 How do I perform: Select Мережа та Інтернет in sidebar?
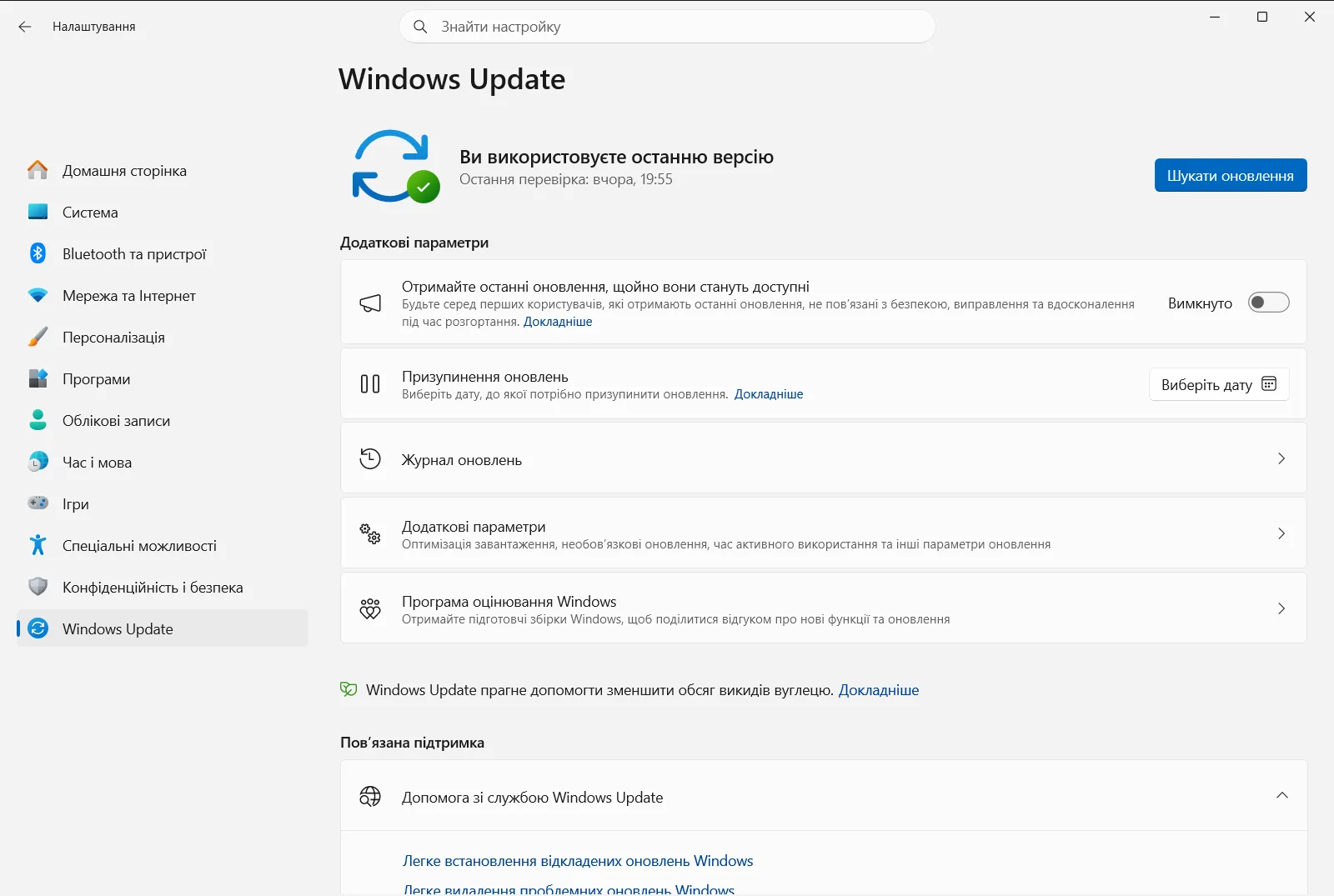click(x=162, y=295)
